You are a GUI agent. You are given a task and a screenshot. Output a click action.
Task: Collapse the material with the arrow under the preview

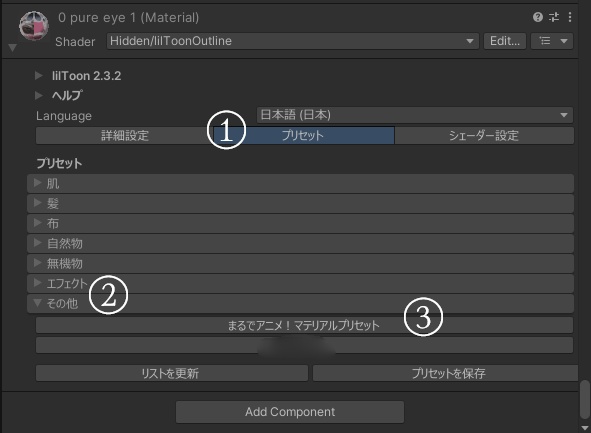(x=12, y=48)
